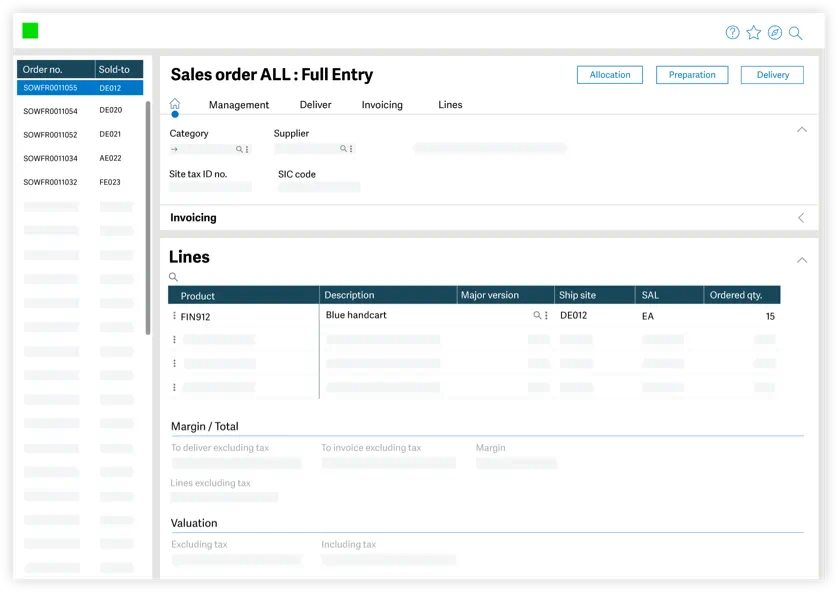Expand the Invoicing section arrow
The height and width of the screenshot is (592, 838).
click(x=801, y=218)
